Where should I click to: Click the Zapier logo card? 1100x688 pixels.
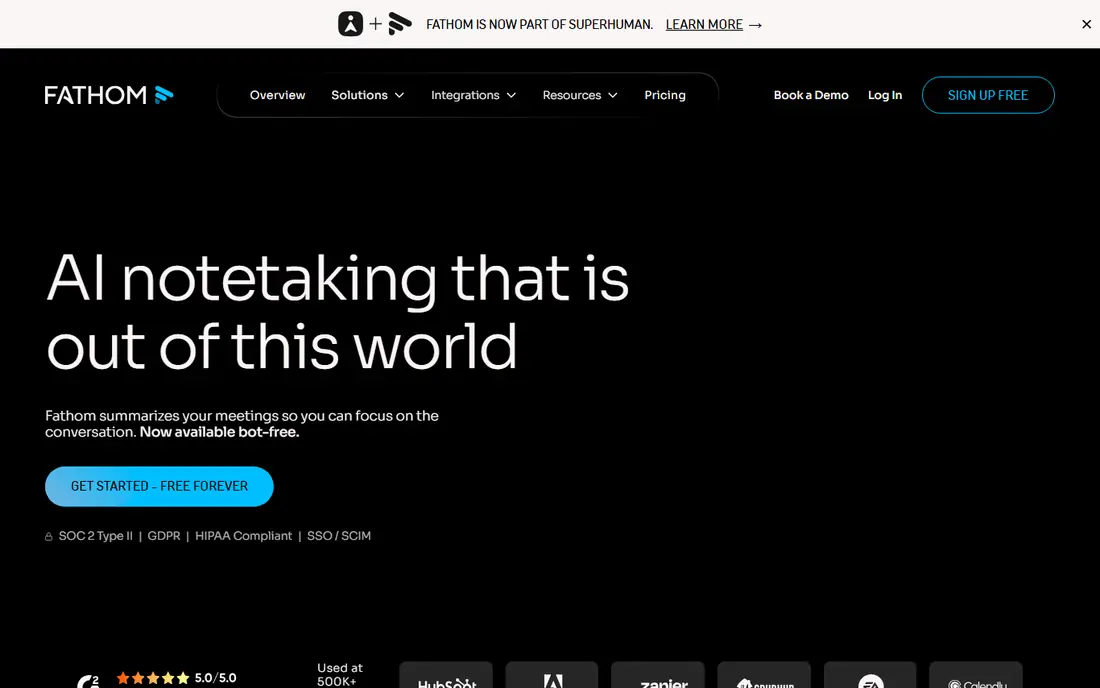(658, 675)
